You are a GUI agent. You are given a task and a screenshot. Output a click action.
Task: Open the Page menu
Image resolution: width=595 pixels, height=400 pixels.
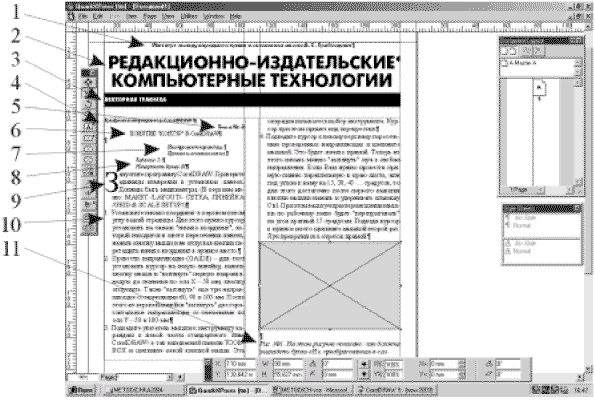point(150,17)
